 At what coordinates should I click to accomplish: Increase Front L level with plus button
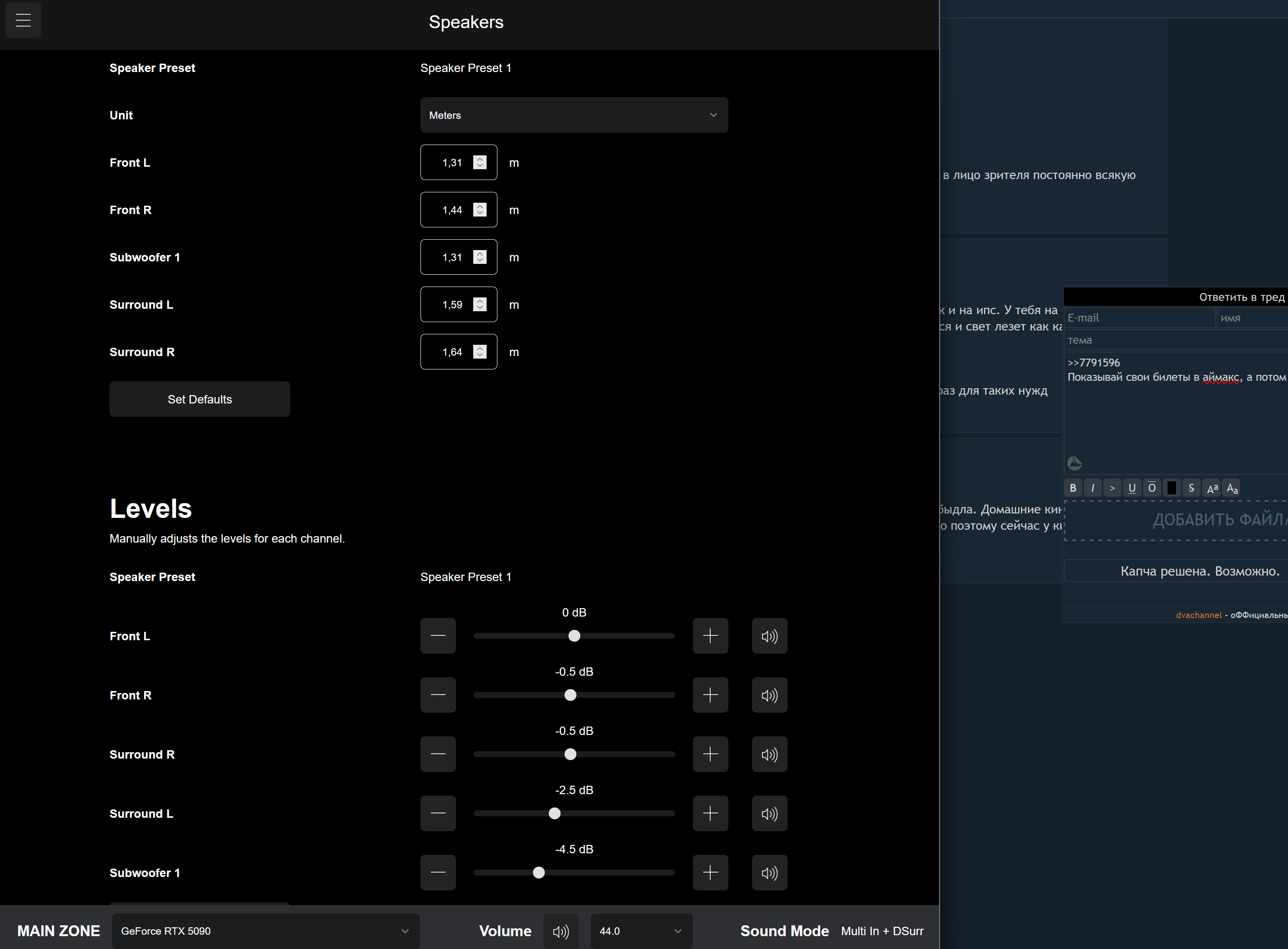point(711,635)
